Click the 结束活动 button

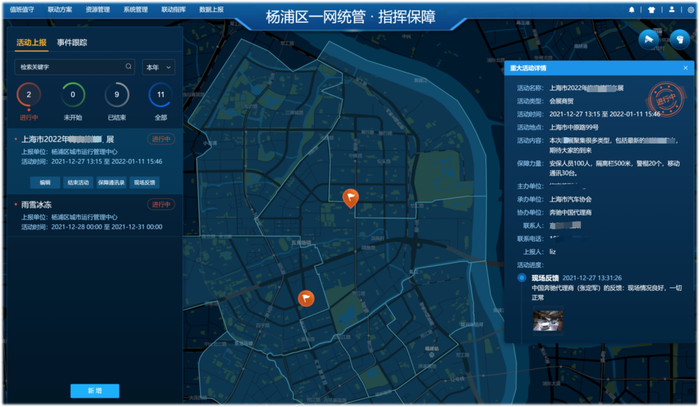(x=78, y=183)
